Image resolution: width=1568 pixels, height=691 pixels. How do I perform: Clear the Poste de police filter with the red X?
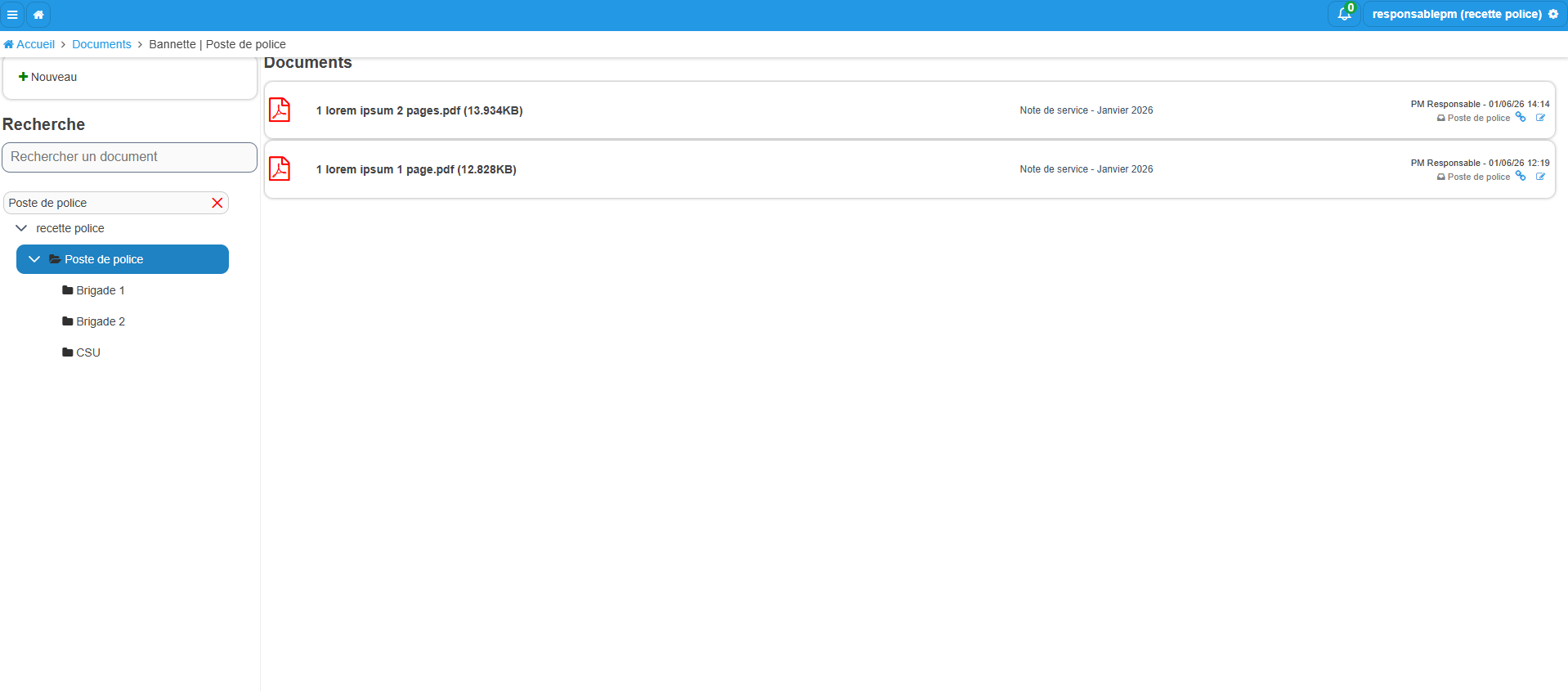point(217,203)
